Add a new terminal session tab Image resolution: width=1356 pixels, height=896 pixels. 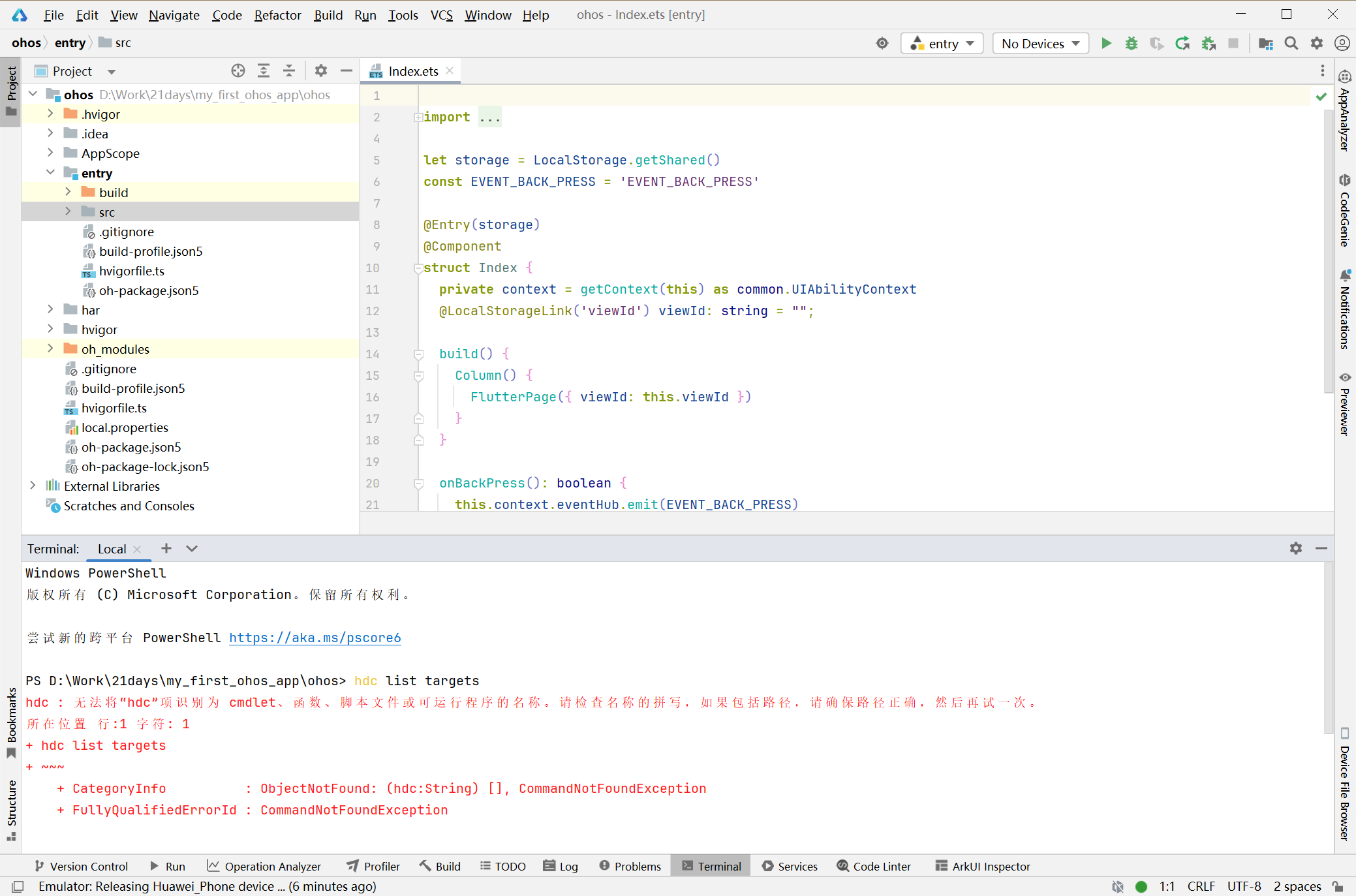tap(166, 549)
